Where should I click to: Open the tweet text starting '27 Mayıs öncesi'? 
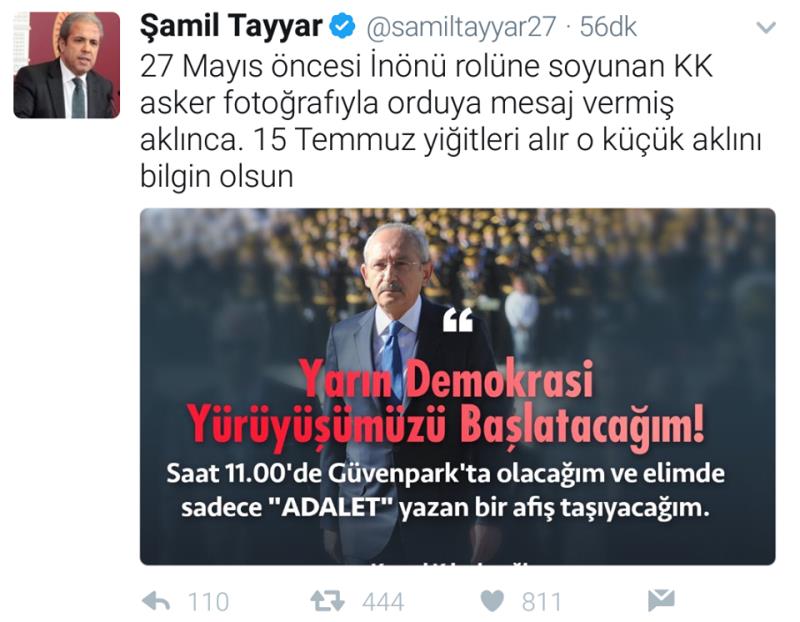[451, 121]
